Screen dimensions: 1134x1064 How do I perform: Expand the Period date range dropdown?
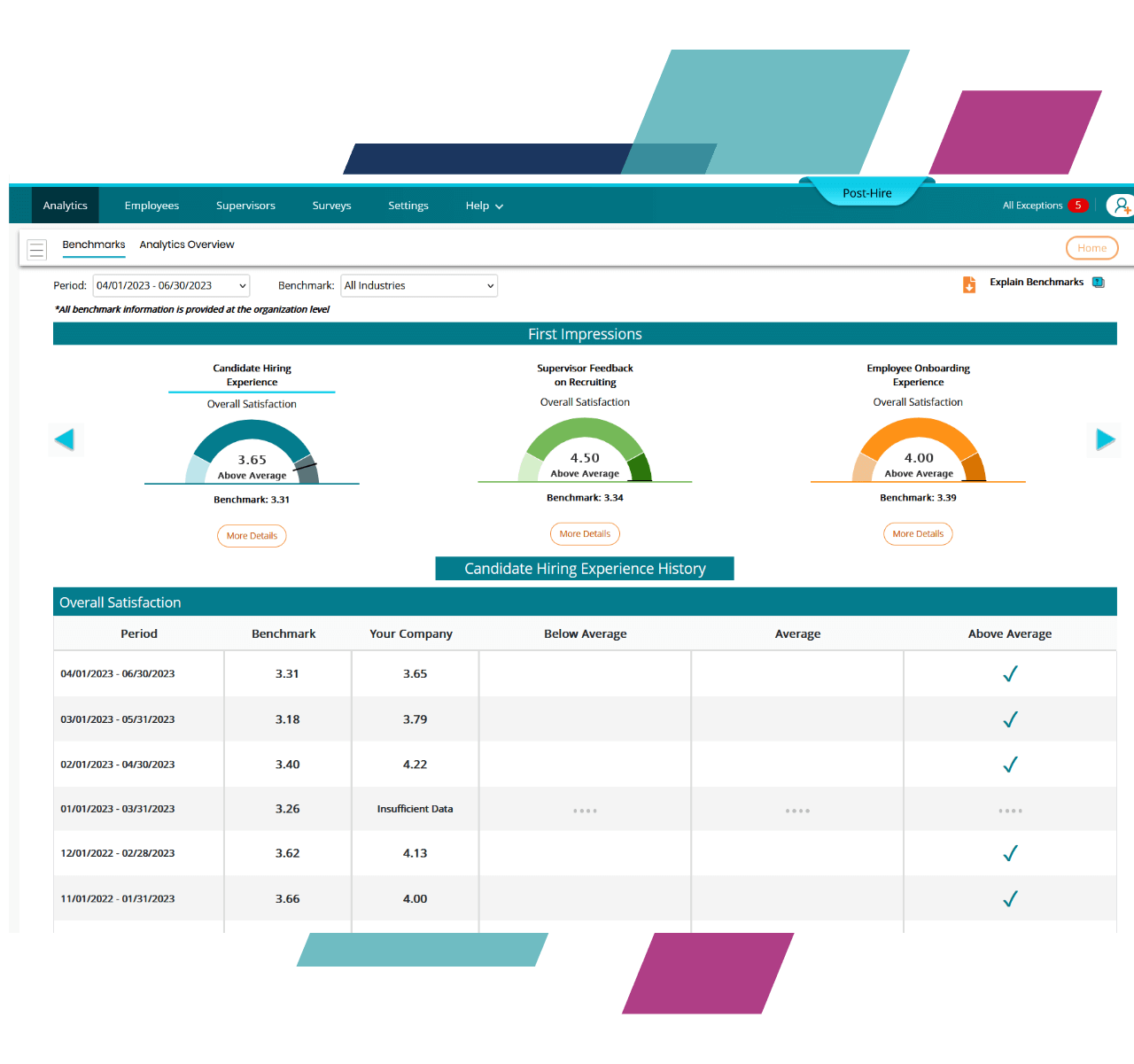171,286
